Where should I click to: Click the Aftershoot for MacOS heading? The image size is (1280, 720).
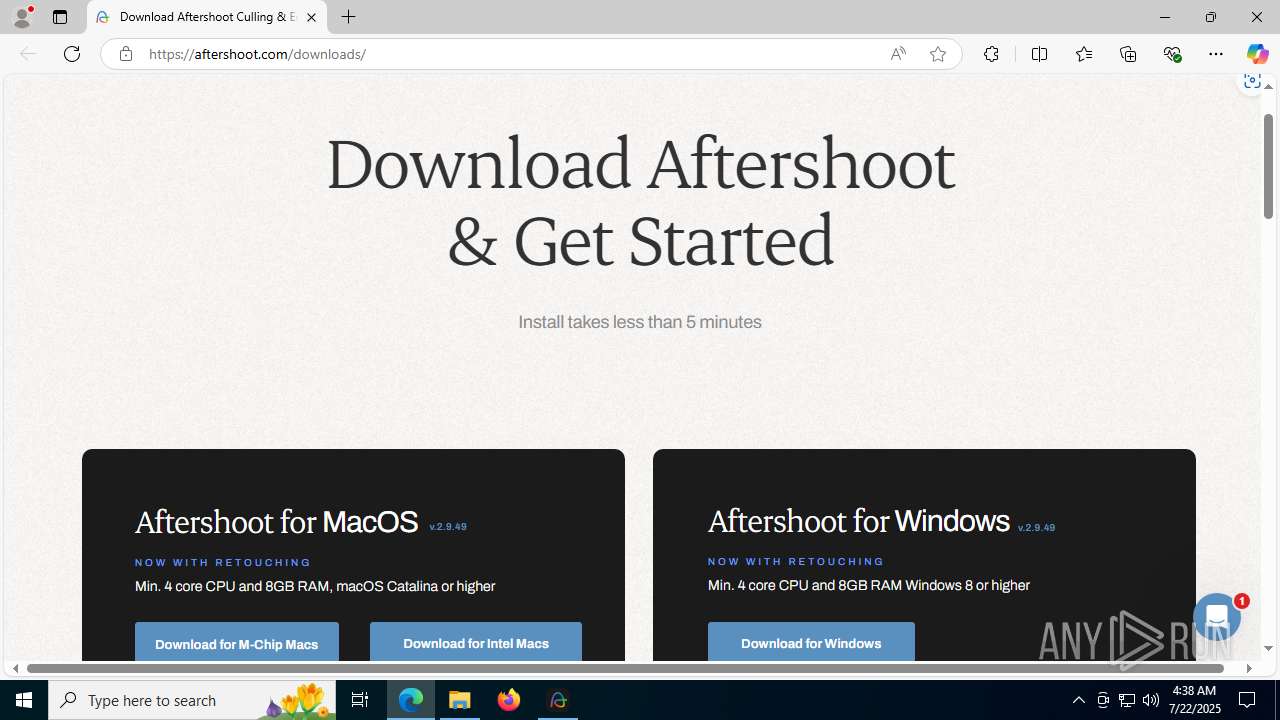pyautogui.click(x=276, y=521)
